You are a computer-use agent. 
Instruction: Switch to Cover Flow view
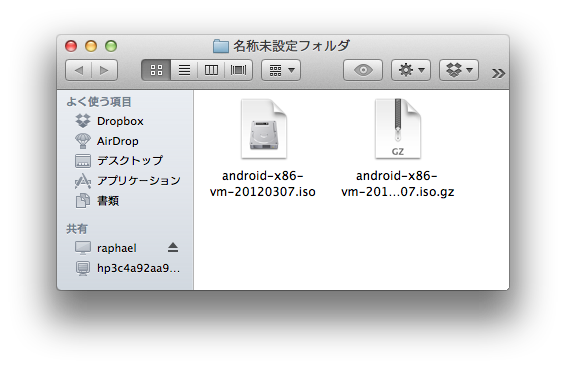[x=238, y=70]
